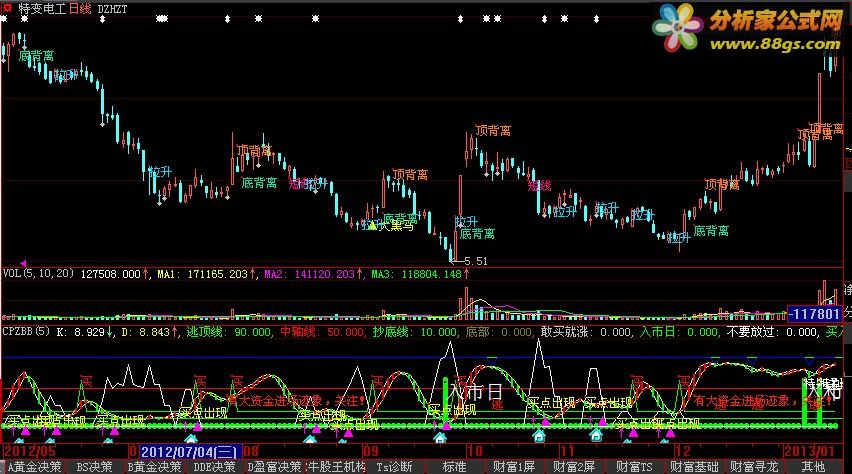This screenshot has width=852, height=474.
Task: Switch to the 其他 tab
Action: tap(813, 466)
